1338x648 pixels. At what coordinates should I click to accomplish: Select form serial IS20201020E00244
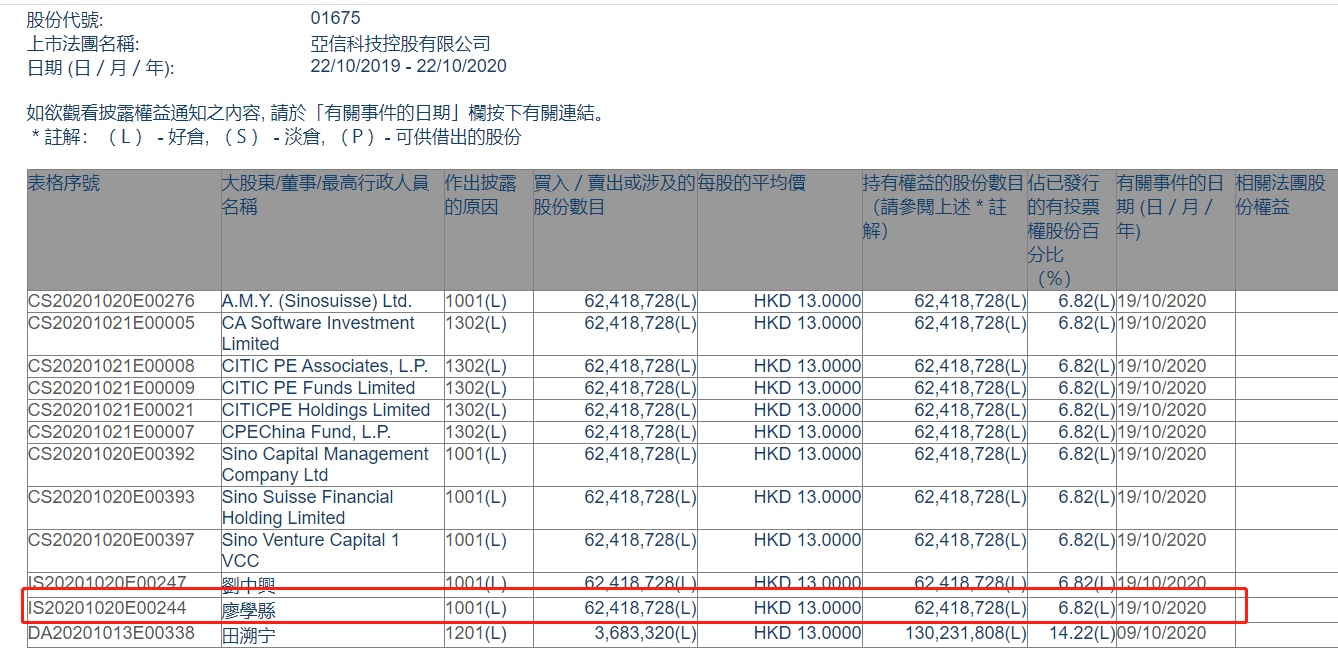pyautogui.click(x=107, y=608)
